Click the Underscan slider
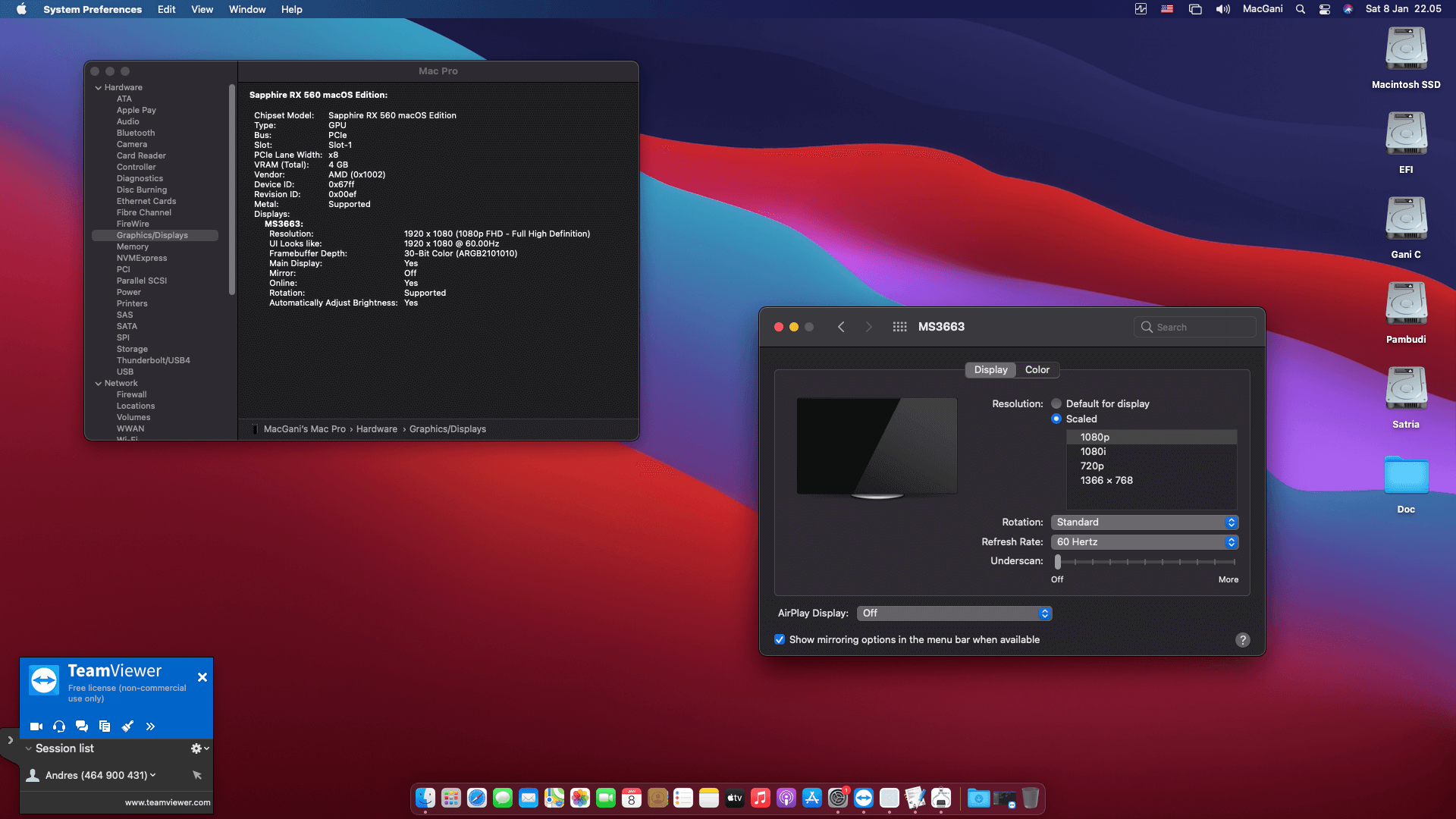 (1059, 561)
